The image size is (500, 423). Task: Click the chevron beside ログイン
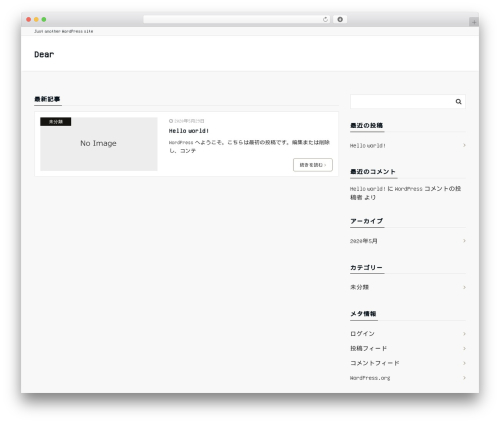464,334
